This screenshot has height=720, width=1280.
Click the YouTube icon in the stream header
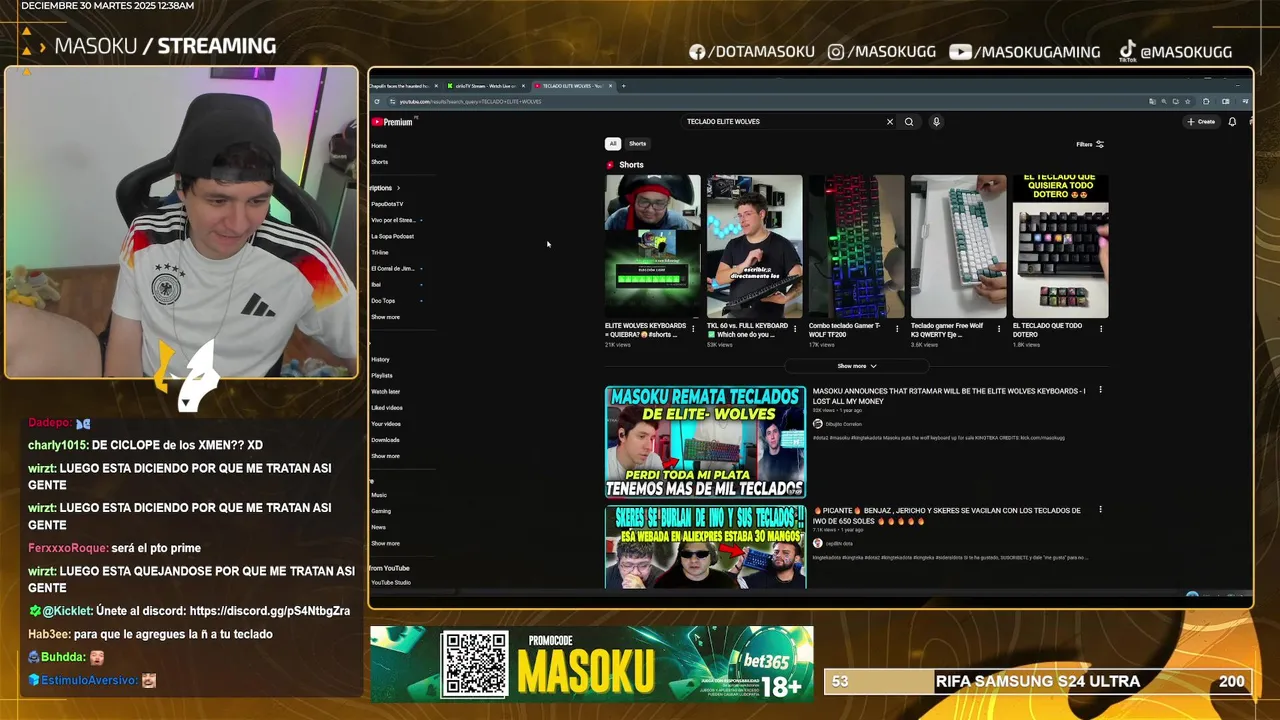click(x=960, y=52)
